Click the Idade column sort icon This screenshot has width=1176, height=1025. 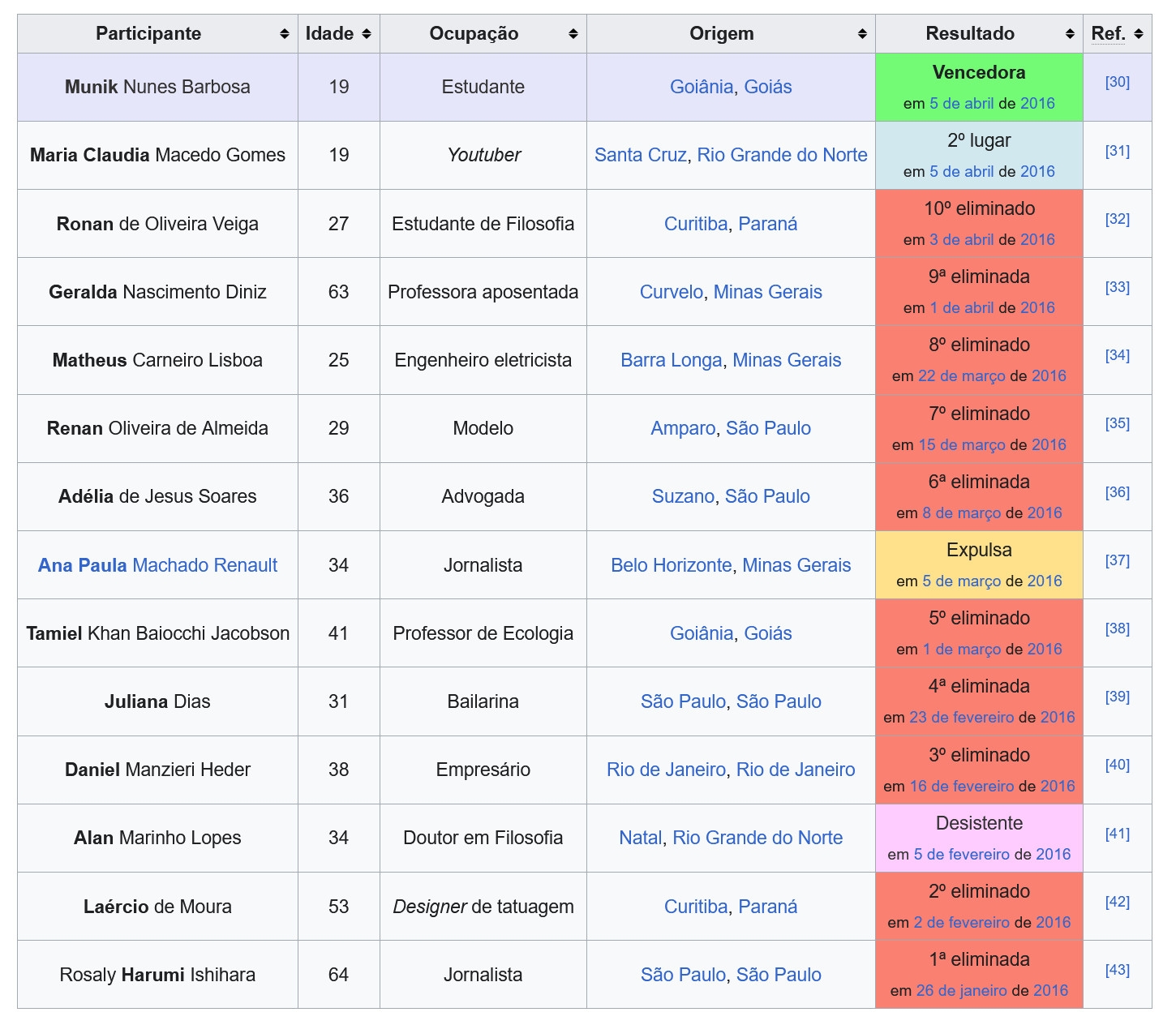tap(367, 34)
